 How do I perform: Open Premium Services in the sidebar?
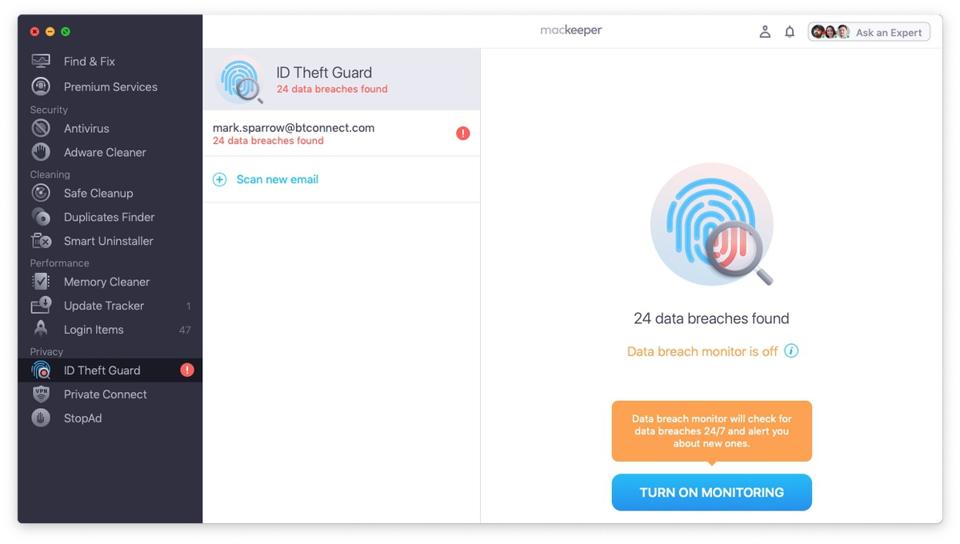click(x=110, y=87)
